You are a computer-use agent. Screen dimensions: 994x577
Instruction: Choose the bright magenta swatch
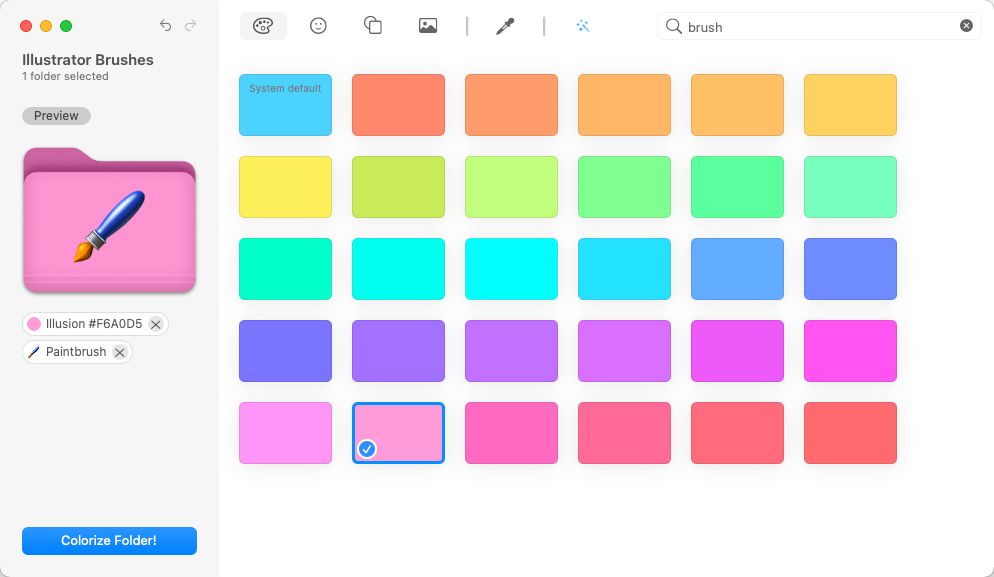pyautogui.click(x=850, y=351)
